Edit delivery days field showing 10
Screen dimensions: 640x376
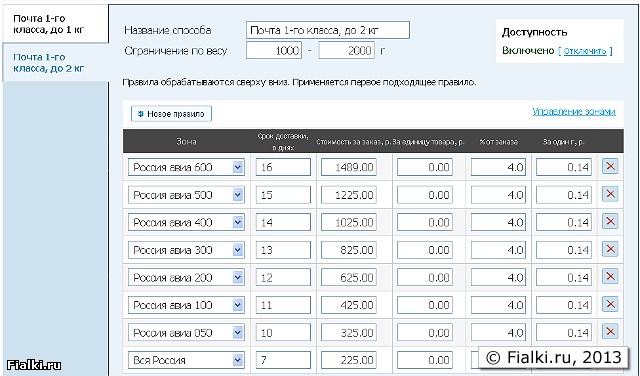pyautogui.click(x=283, y=333)
